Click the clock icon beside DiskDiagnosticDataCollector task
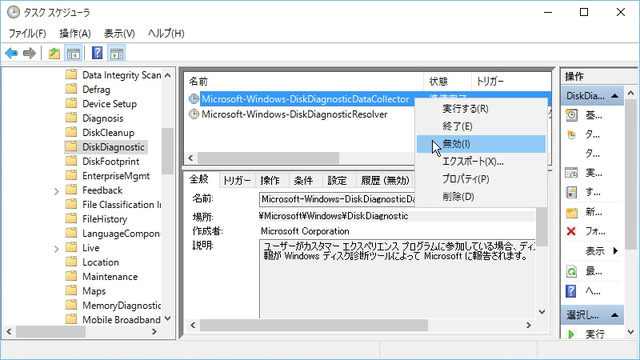Image resolution: width=640 pixels, height=360 pixels. tap(194, 99)
